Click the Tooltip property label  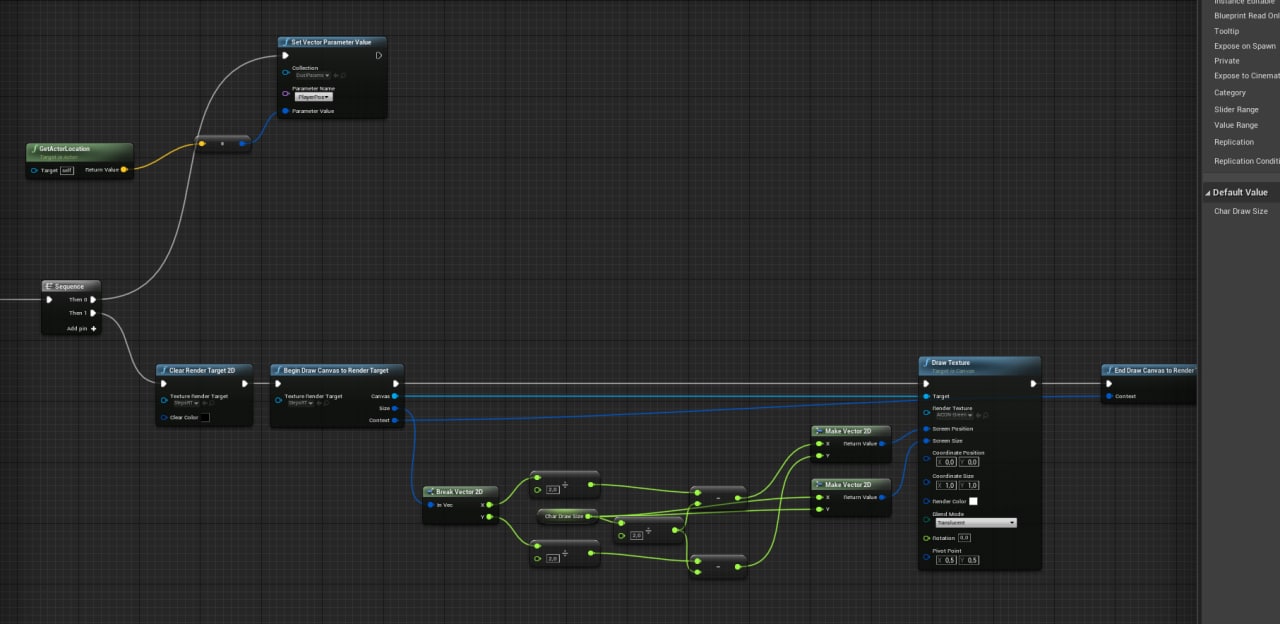(x=1226, y=31)
